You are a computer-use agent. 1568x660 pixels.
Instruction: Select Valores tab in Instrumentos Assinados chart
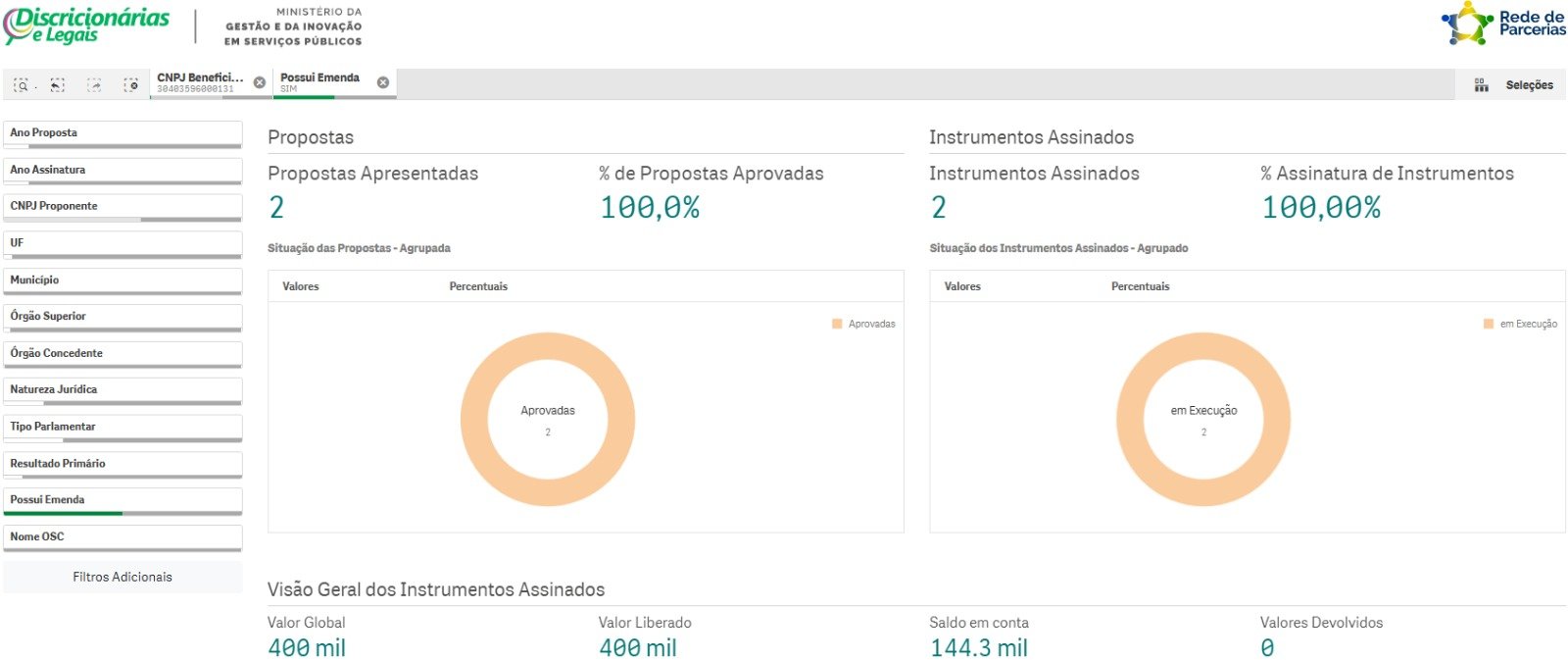[962, 286]
